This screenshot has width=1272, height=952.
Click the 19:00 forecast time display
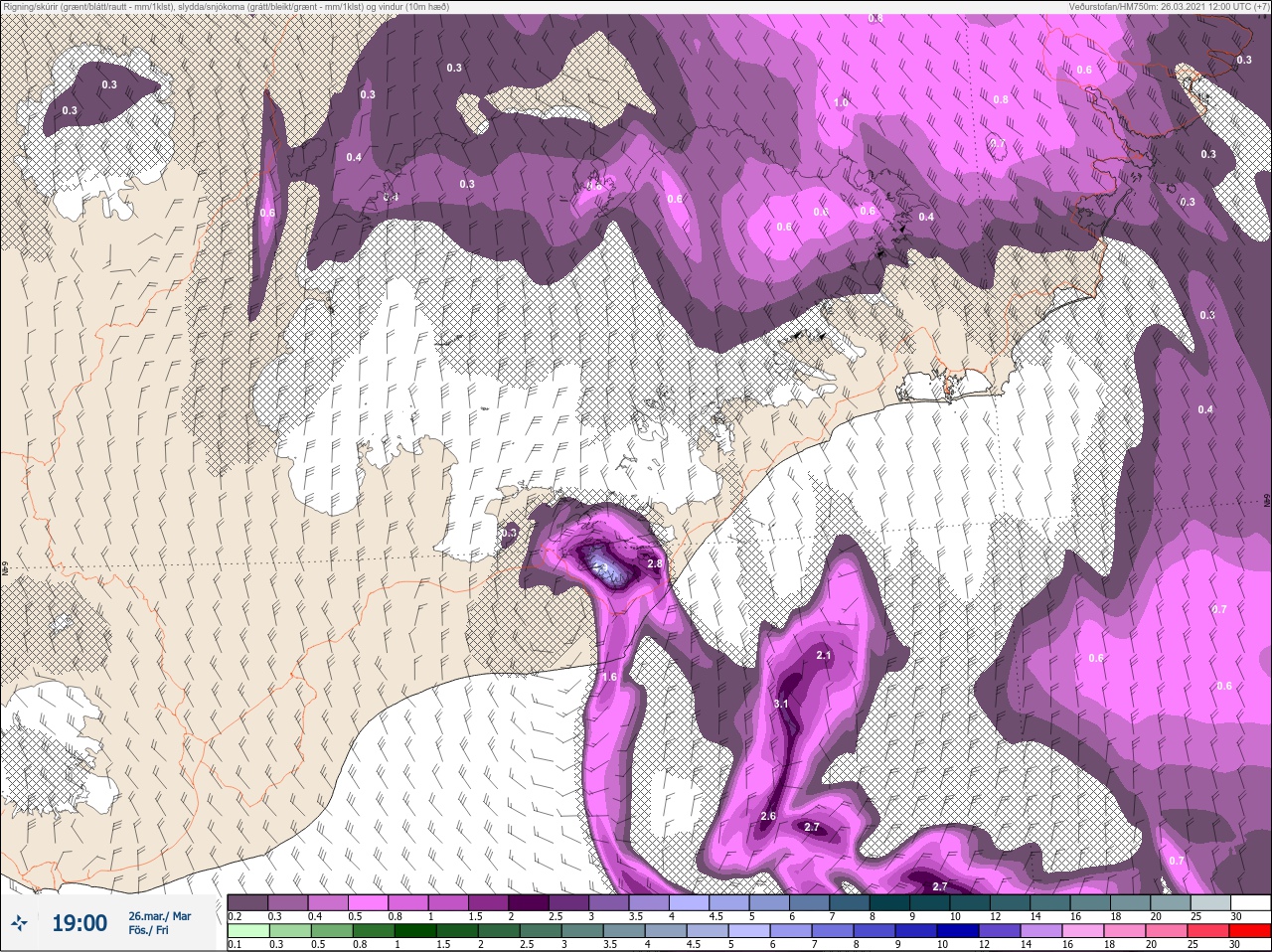[x=79, y=923]
